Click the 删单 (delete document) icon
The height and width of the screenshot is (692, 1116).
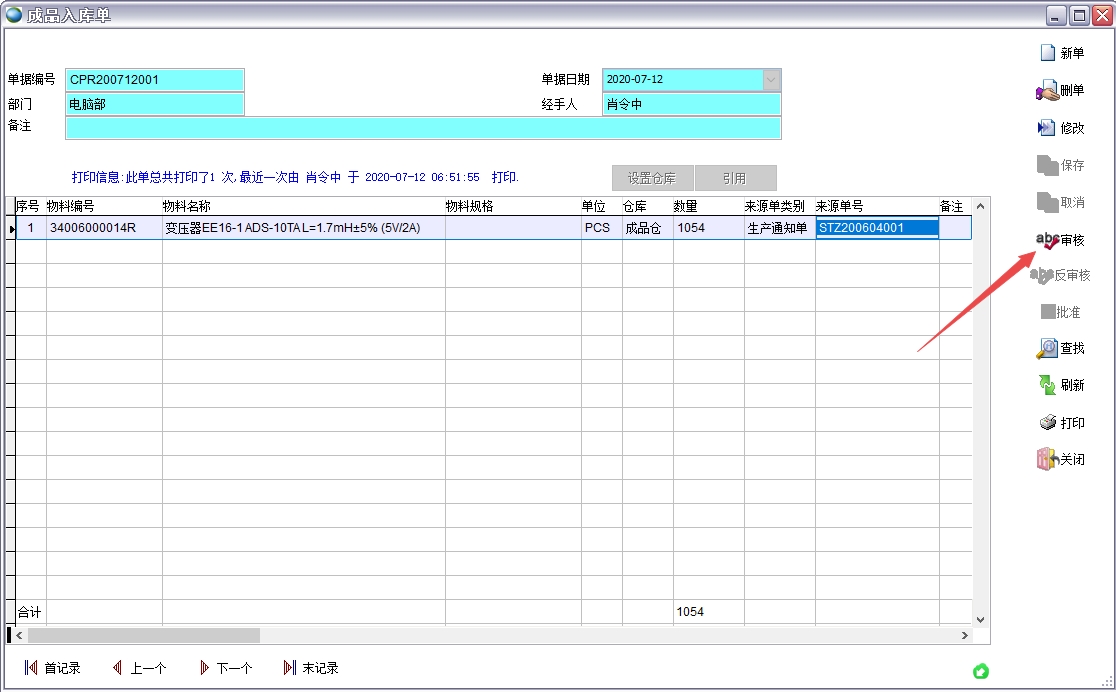point(1047,91)
